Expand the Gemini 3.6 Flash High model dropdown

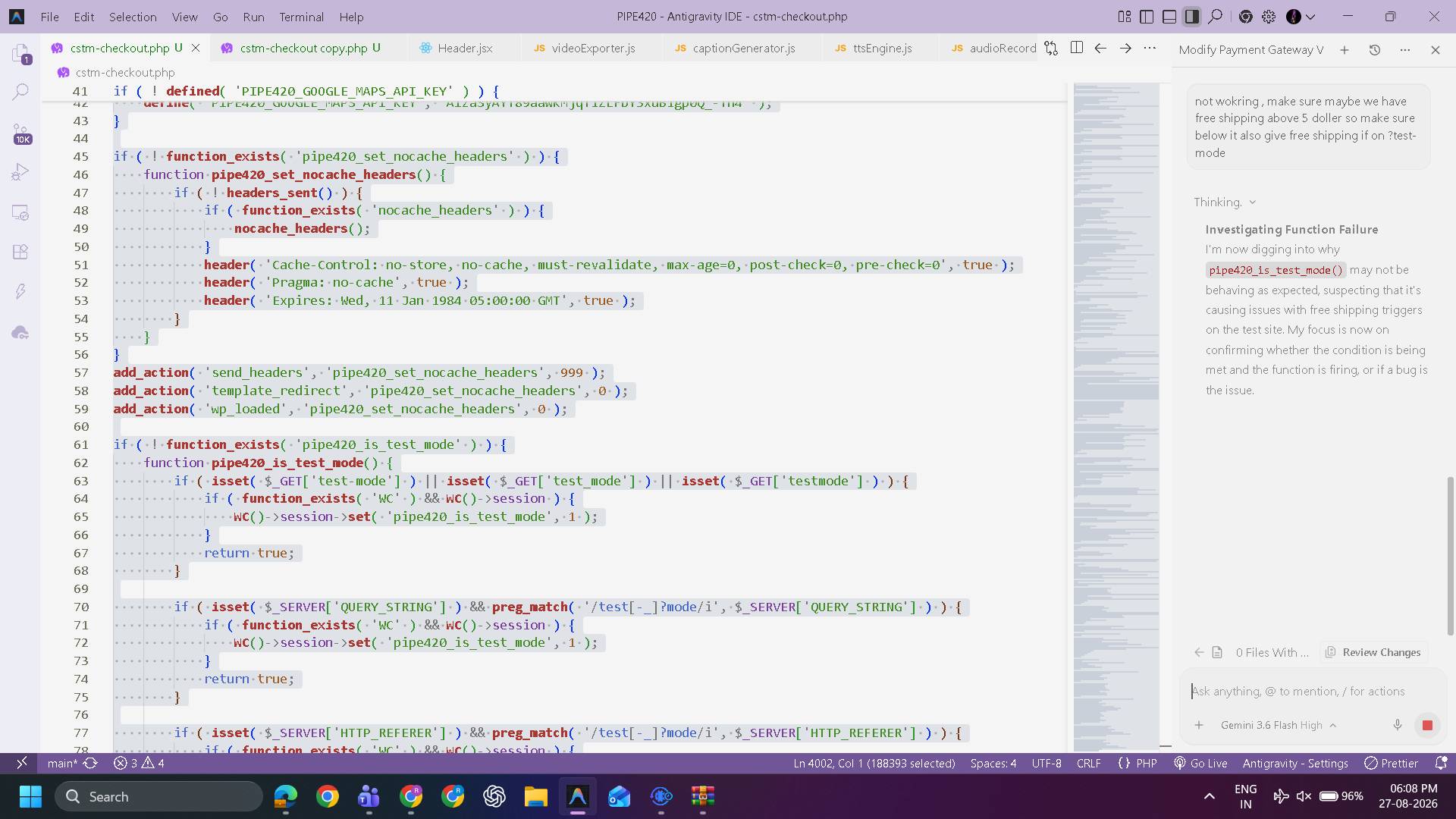[x=1278, y=725]
